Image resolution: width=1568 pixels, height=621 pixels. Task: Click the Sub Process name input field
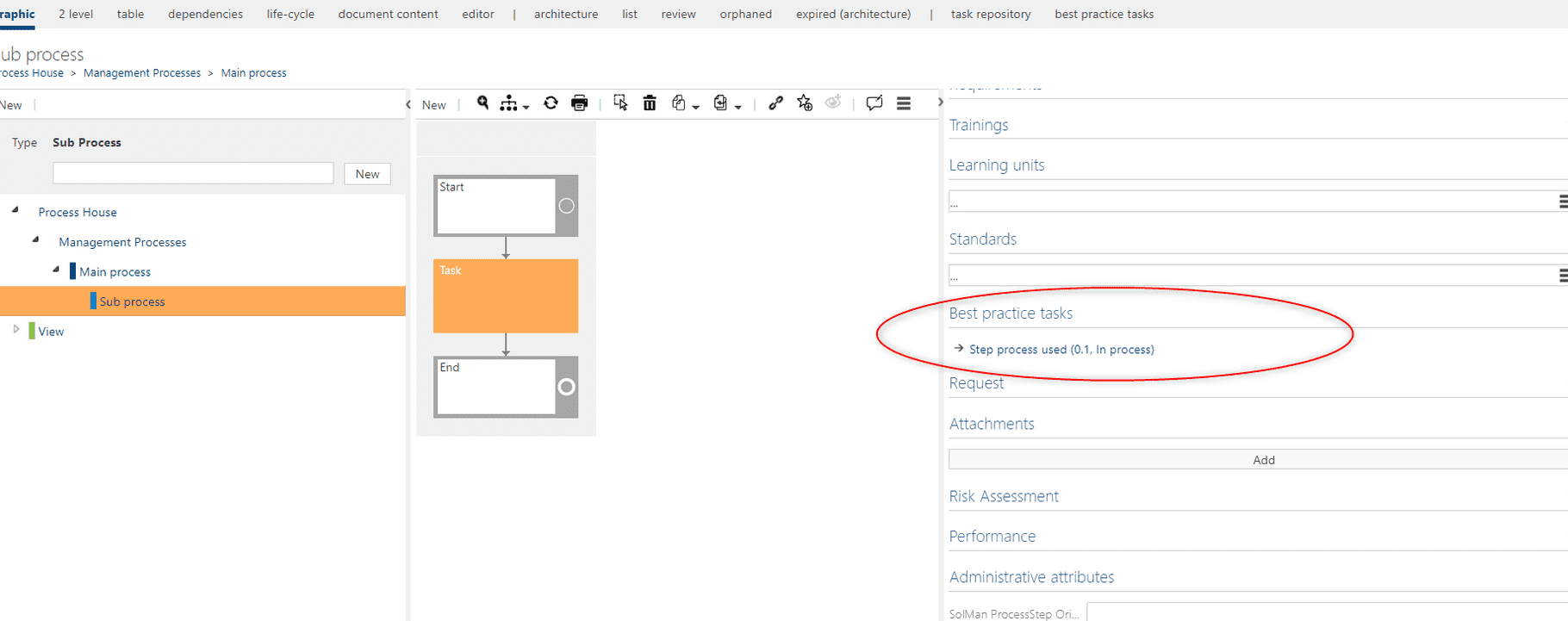193,173
